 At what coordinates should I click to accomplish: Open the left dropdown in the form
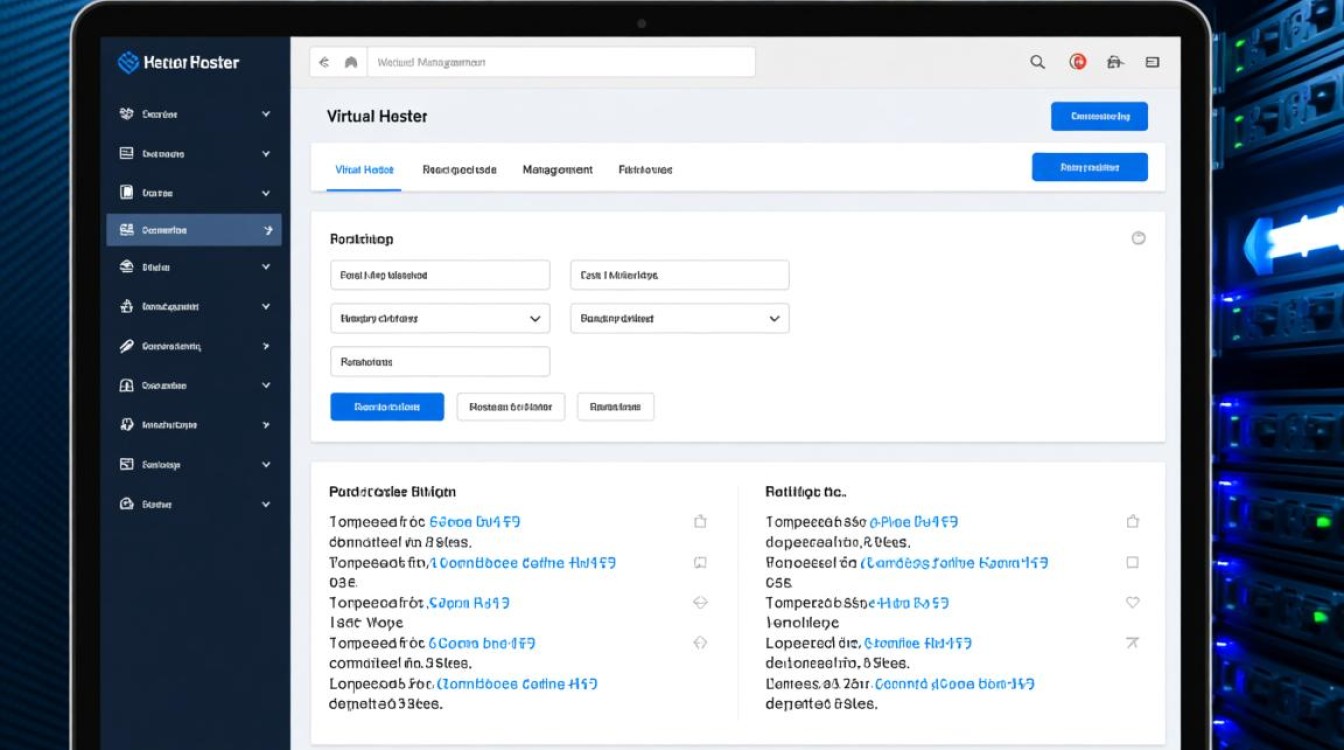(440, 318)
